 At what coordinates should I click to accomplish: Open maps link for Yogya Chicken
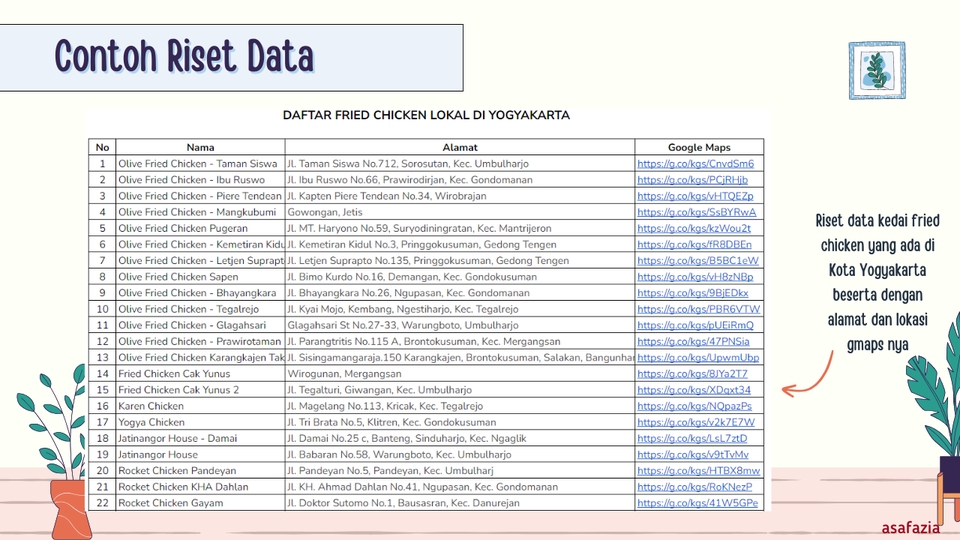696,422
